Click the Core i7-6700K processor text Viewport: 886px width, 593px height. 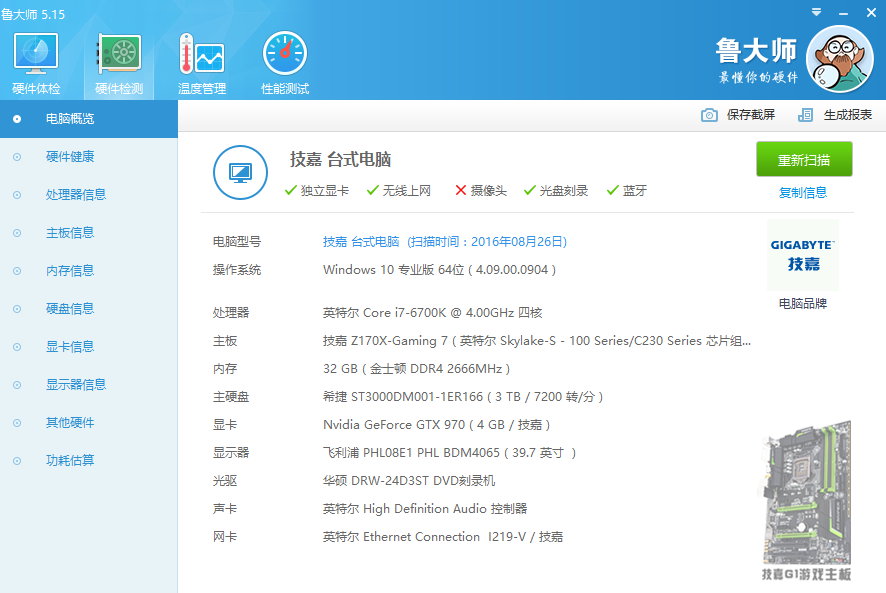(x=433, y=313)
